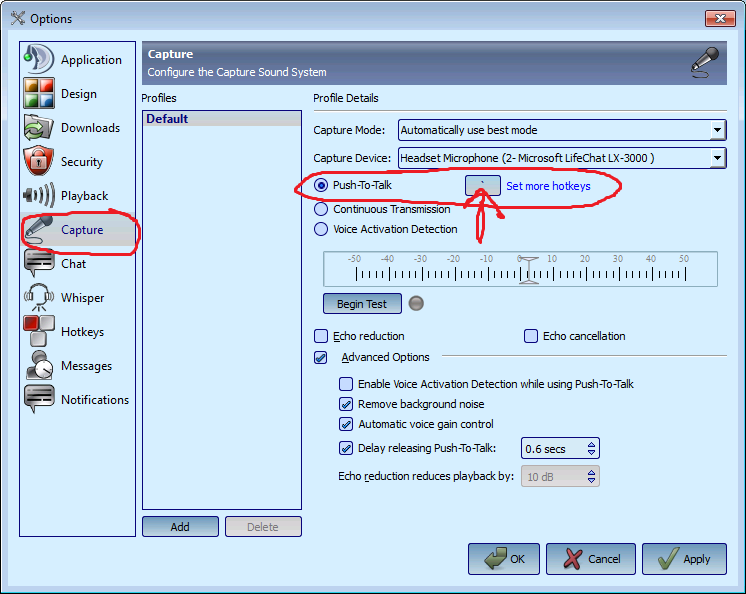Image resolution: width=746 pixels, height=594 pixels.
Task: Click the microphone icon in Capture header
Action: [x=705, y=62]
